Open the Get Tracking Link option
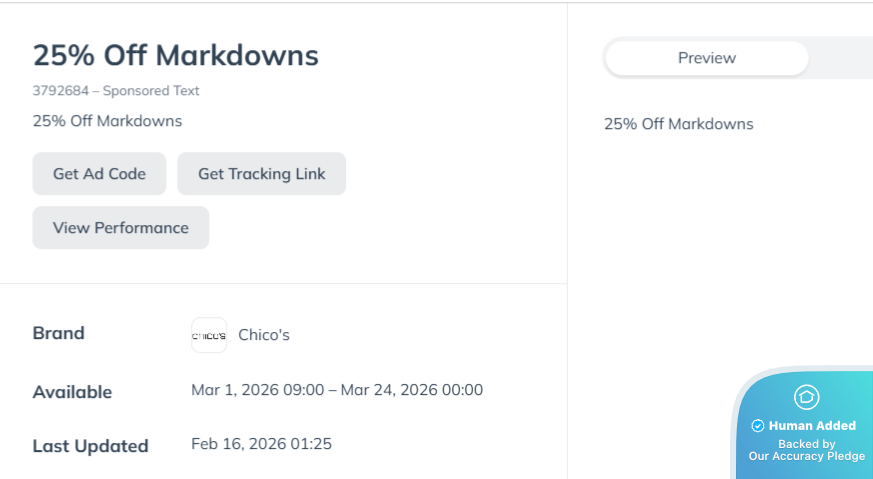 click(x=261, y=174)
